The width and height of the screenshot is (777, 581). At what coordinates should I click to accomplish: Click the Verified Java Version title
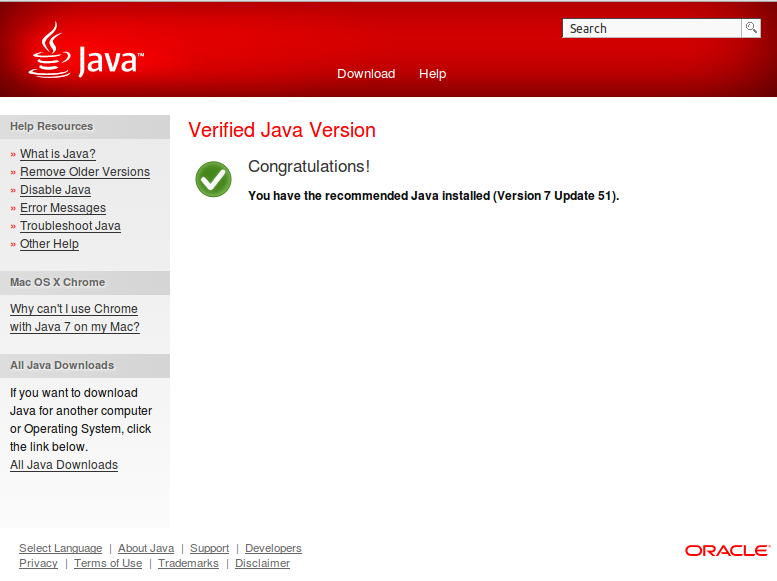pyautogui.click(x=282, y=130)
